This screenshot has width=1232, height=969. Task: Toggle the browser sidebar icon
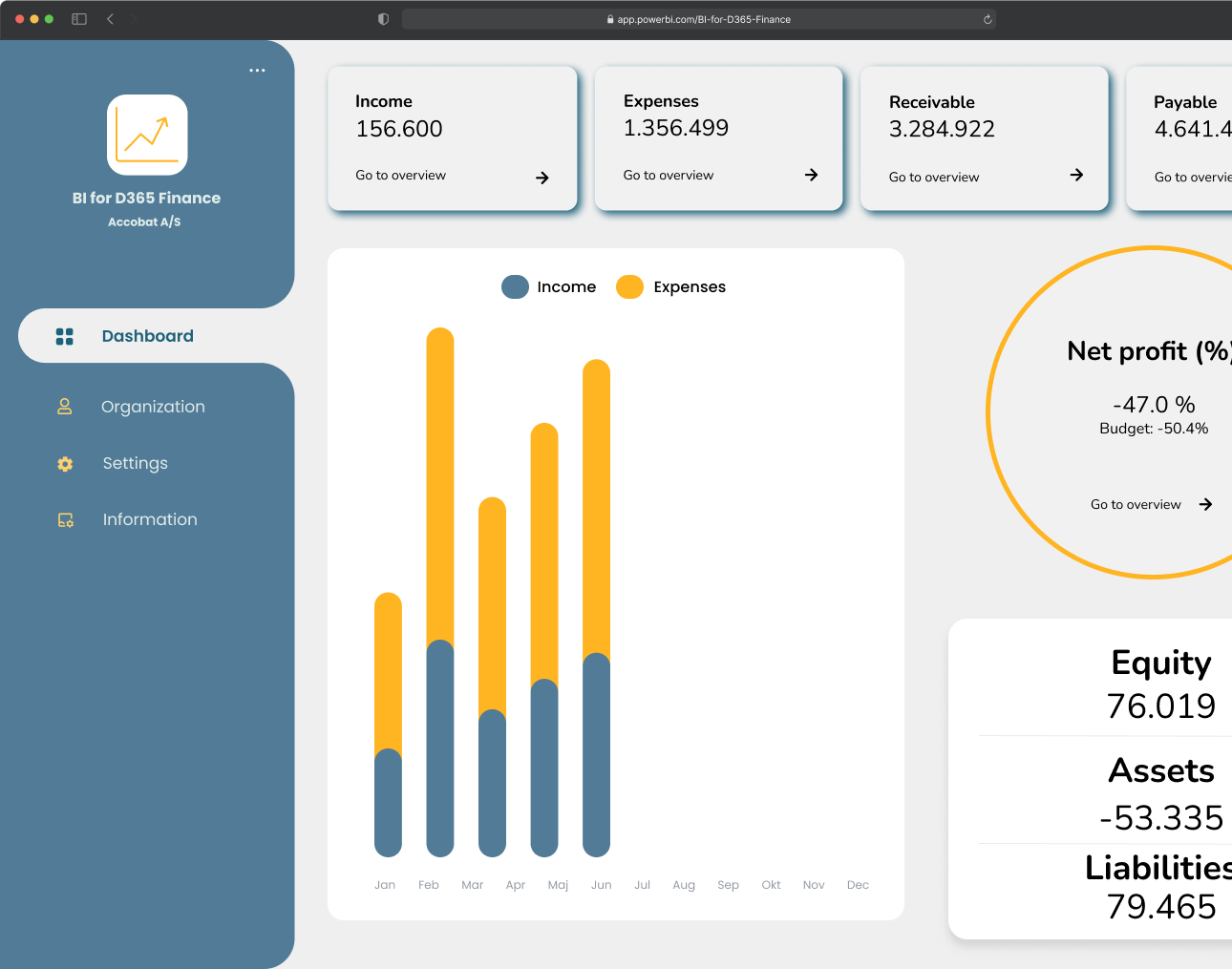point(79,19)
